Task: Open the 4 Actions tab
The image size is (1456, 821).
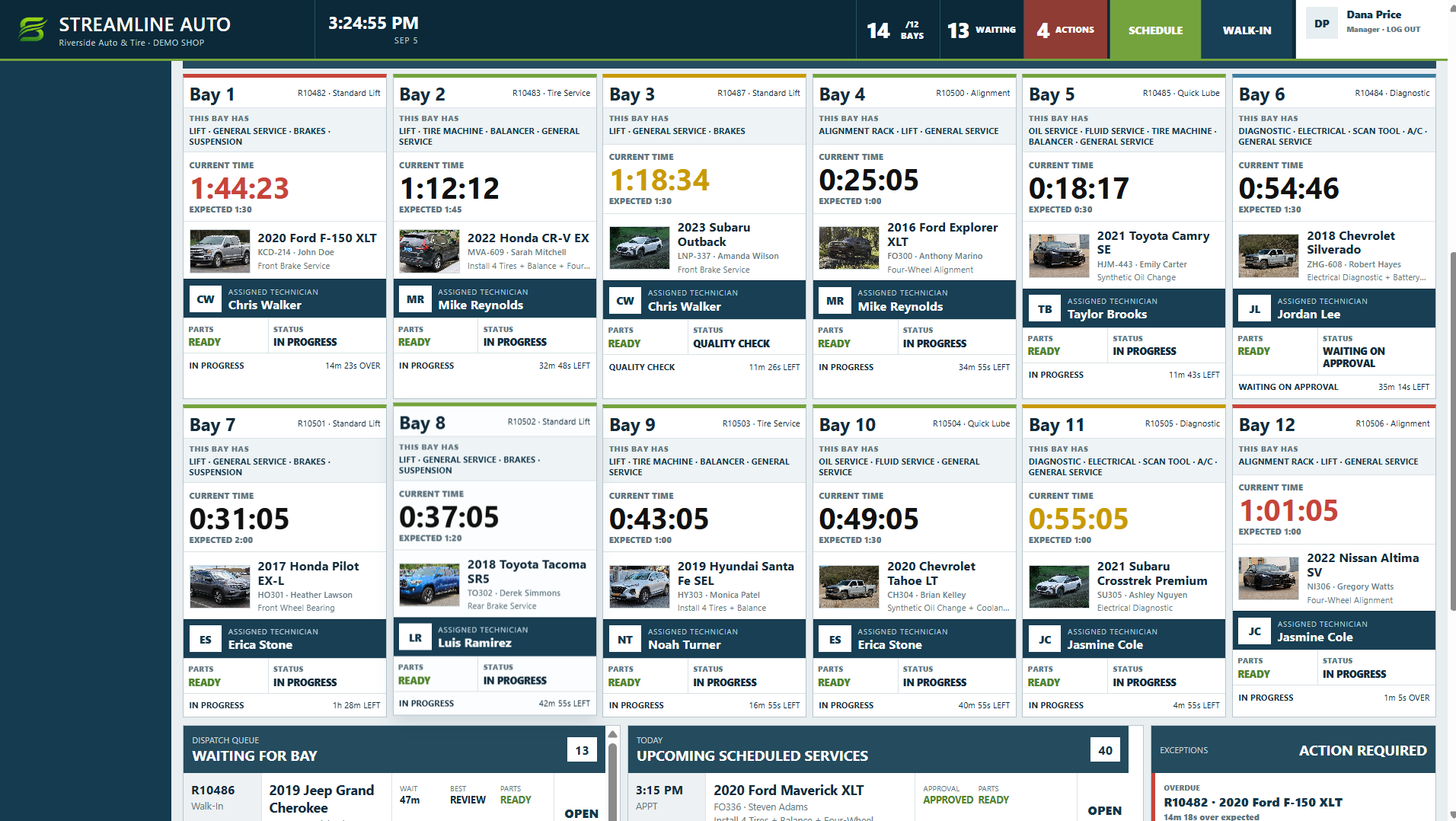Action: 1065,30
